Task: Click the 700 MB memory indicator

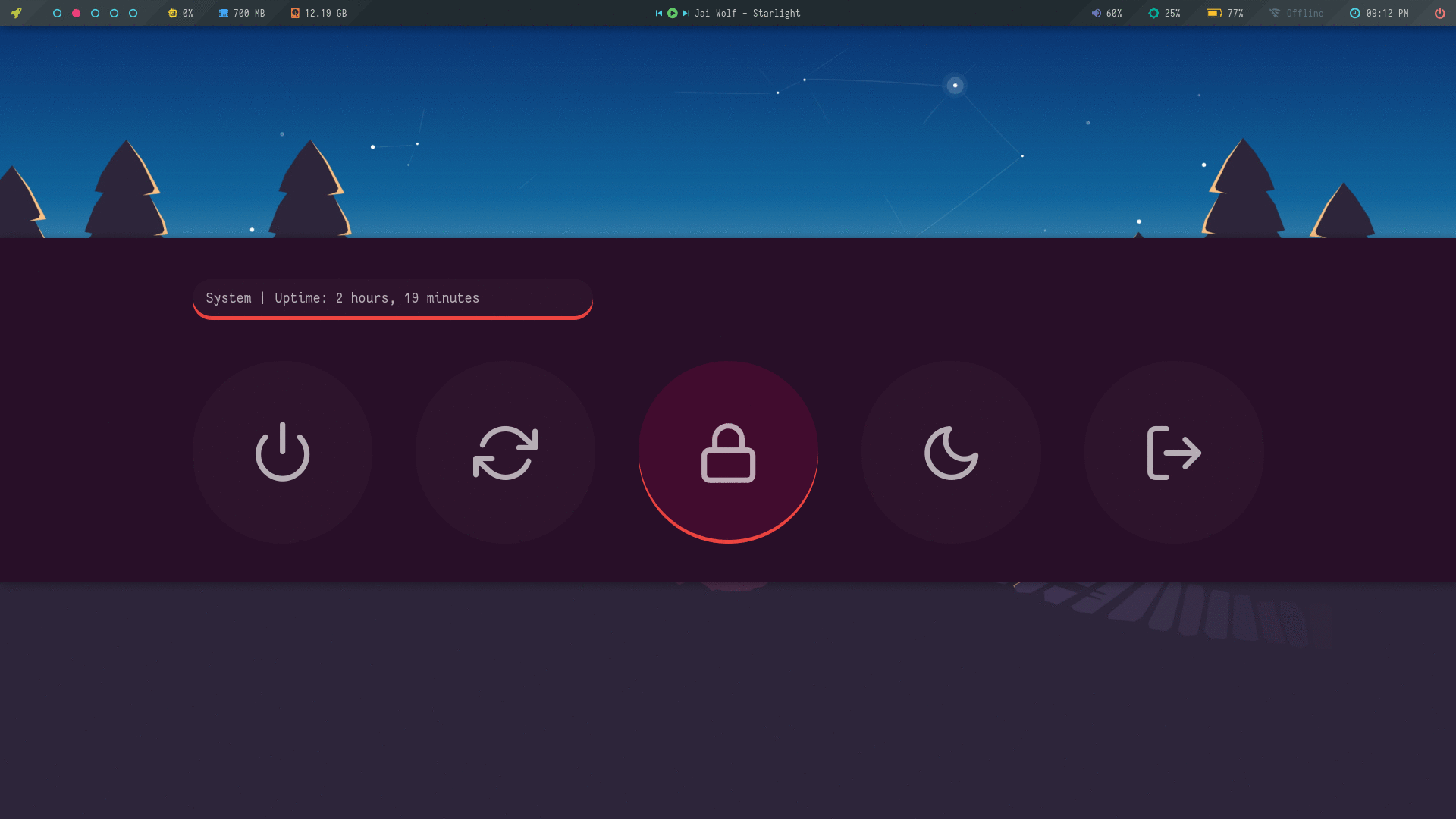Action: click(x=242, y=13)
